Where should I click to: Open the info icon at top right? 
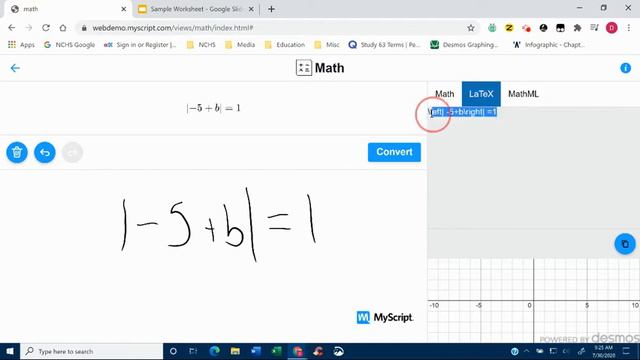tap(625, 68)
